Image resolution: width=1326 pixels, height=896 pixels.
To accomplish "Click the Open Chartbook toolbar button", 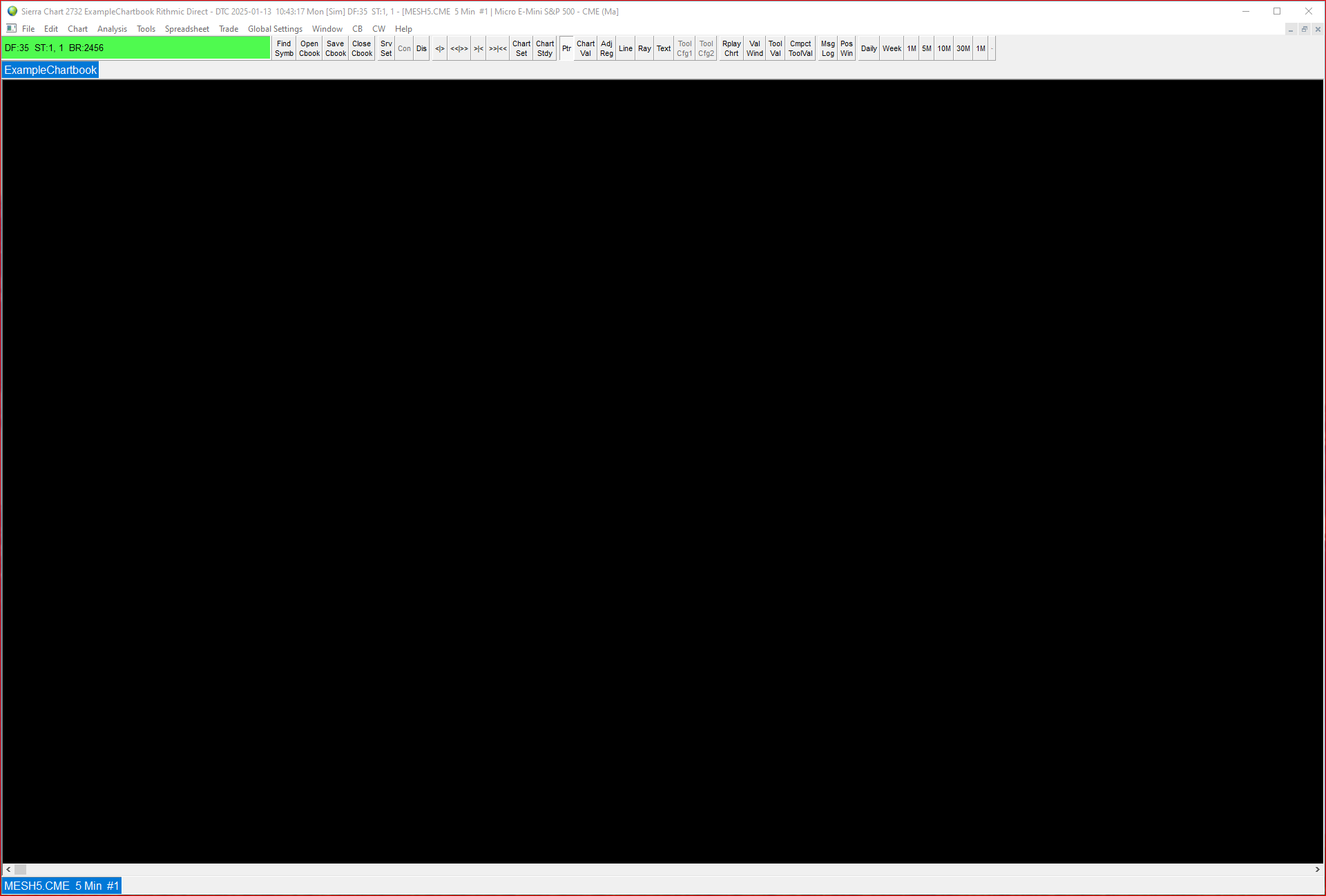I will coord(309,48).
